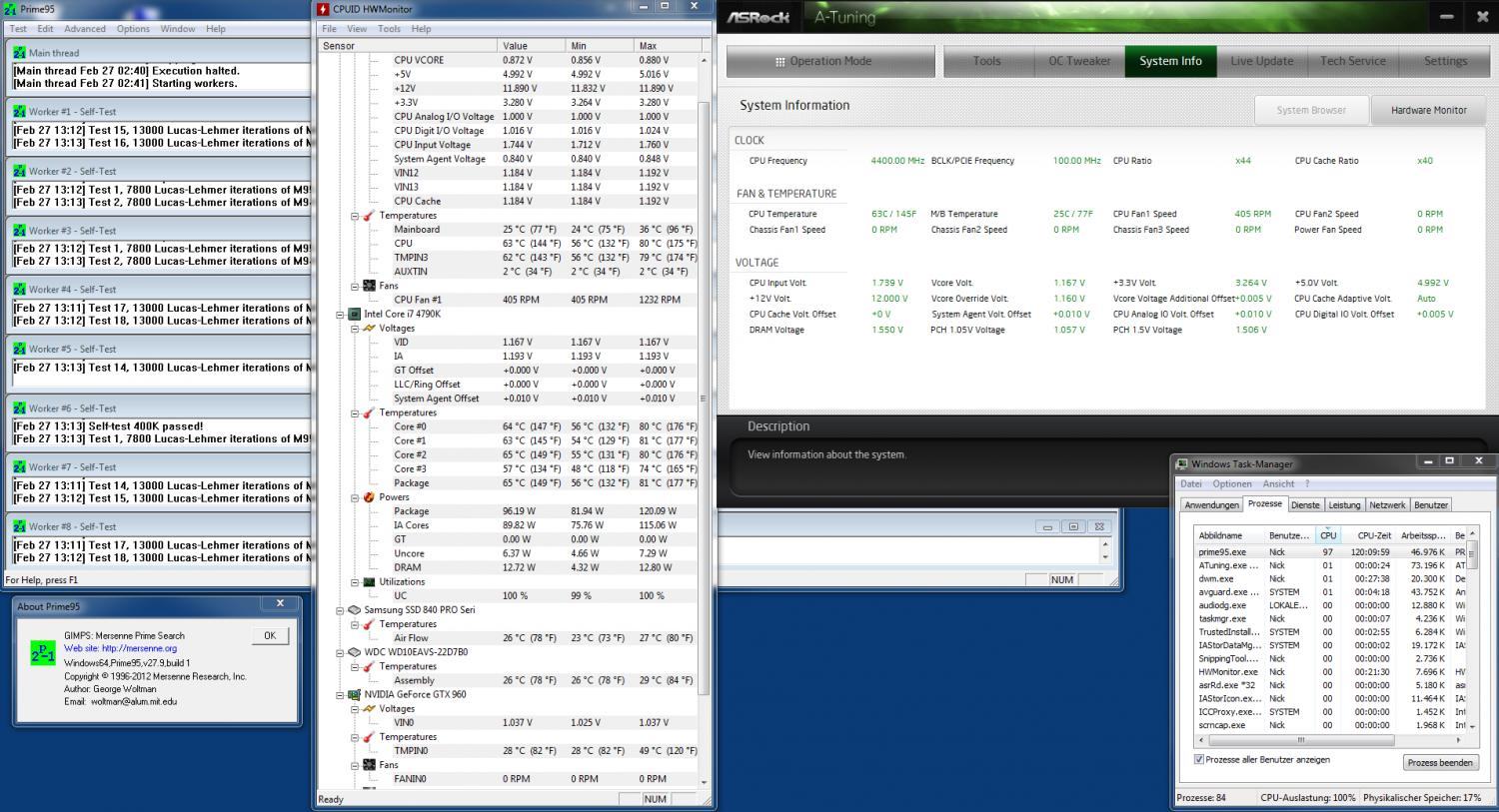Open the Options menu in Prime95
Viewport: 1499px width, 812px height.
pos(133,29)
